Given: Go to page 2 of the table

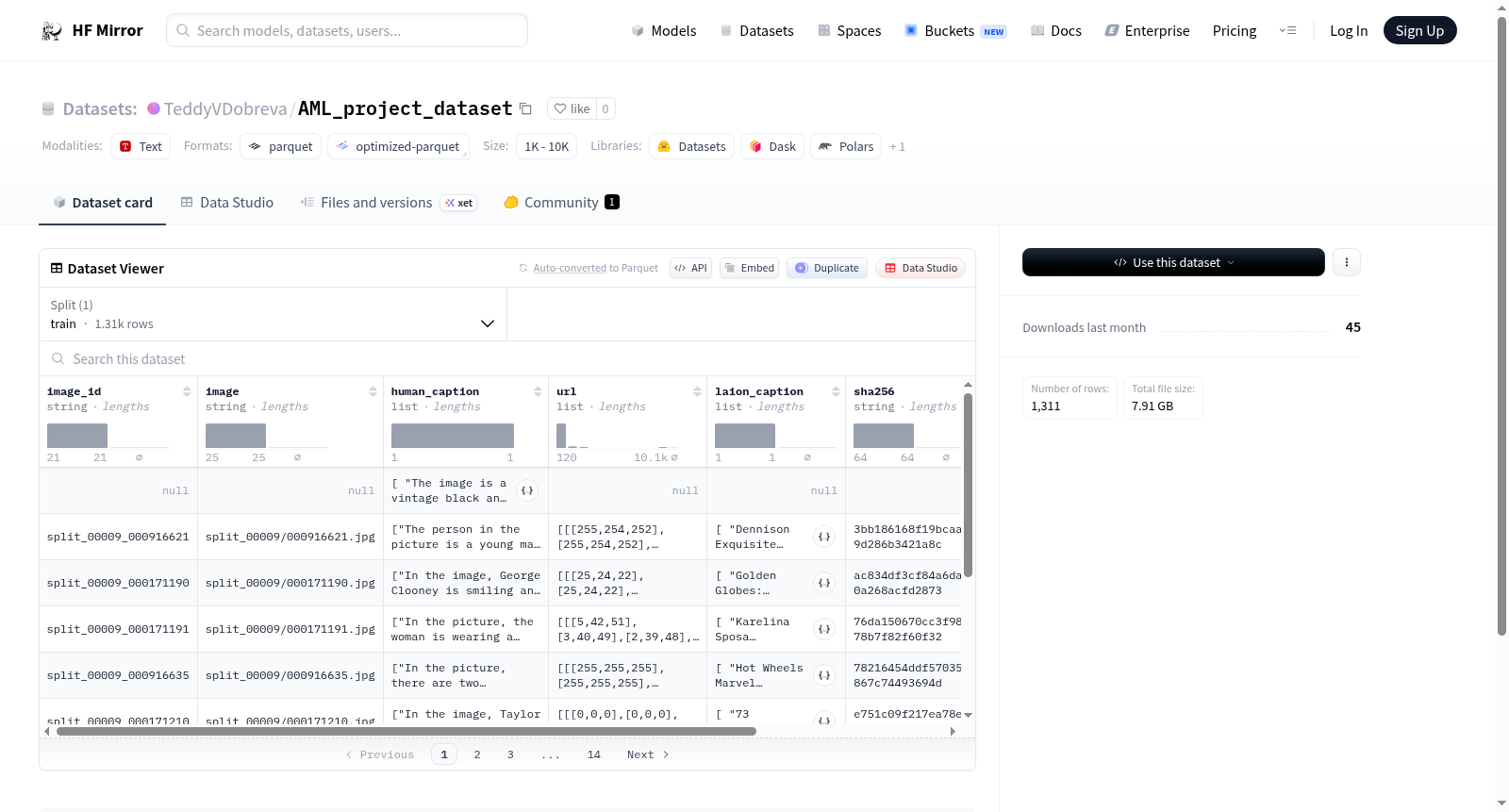Looking at the screenshot, I should [477, 754].
